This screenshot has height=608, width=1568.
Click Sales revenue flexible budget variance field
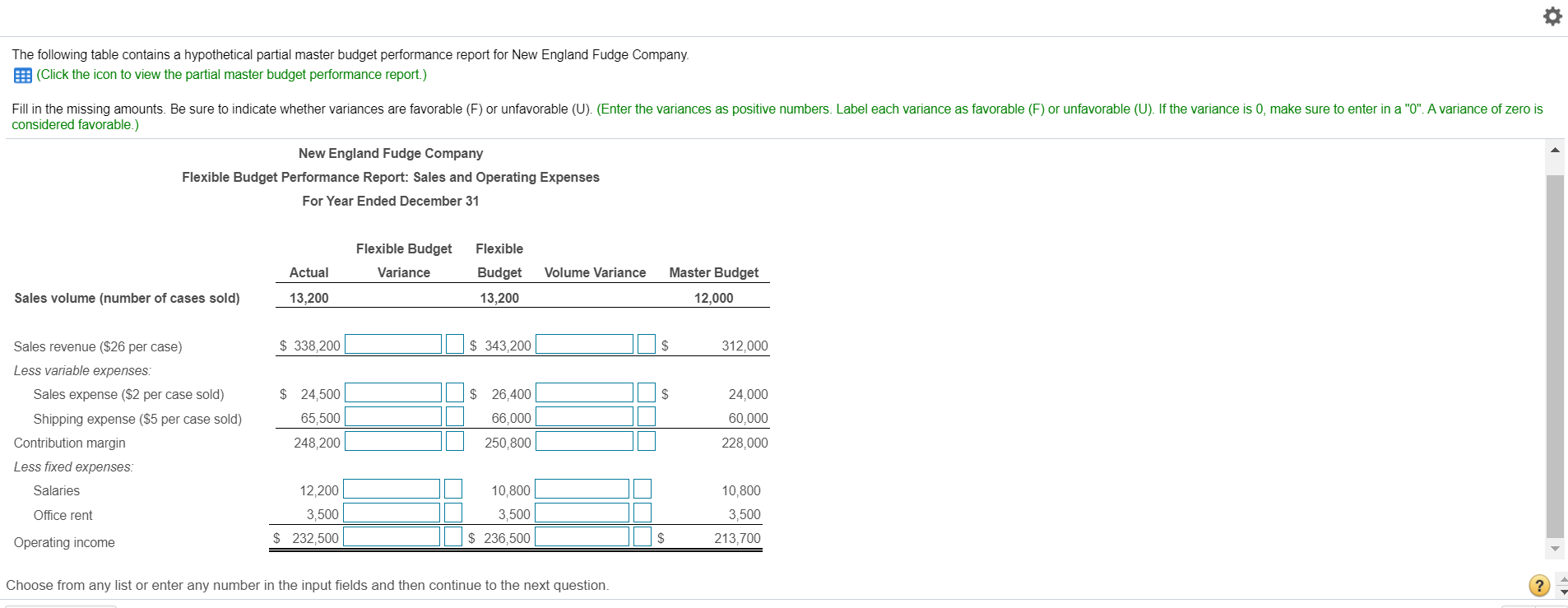(x=393, y=344)
